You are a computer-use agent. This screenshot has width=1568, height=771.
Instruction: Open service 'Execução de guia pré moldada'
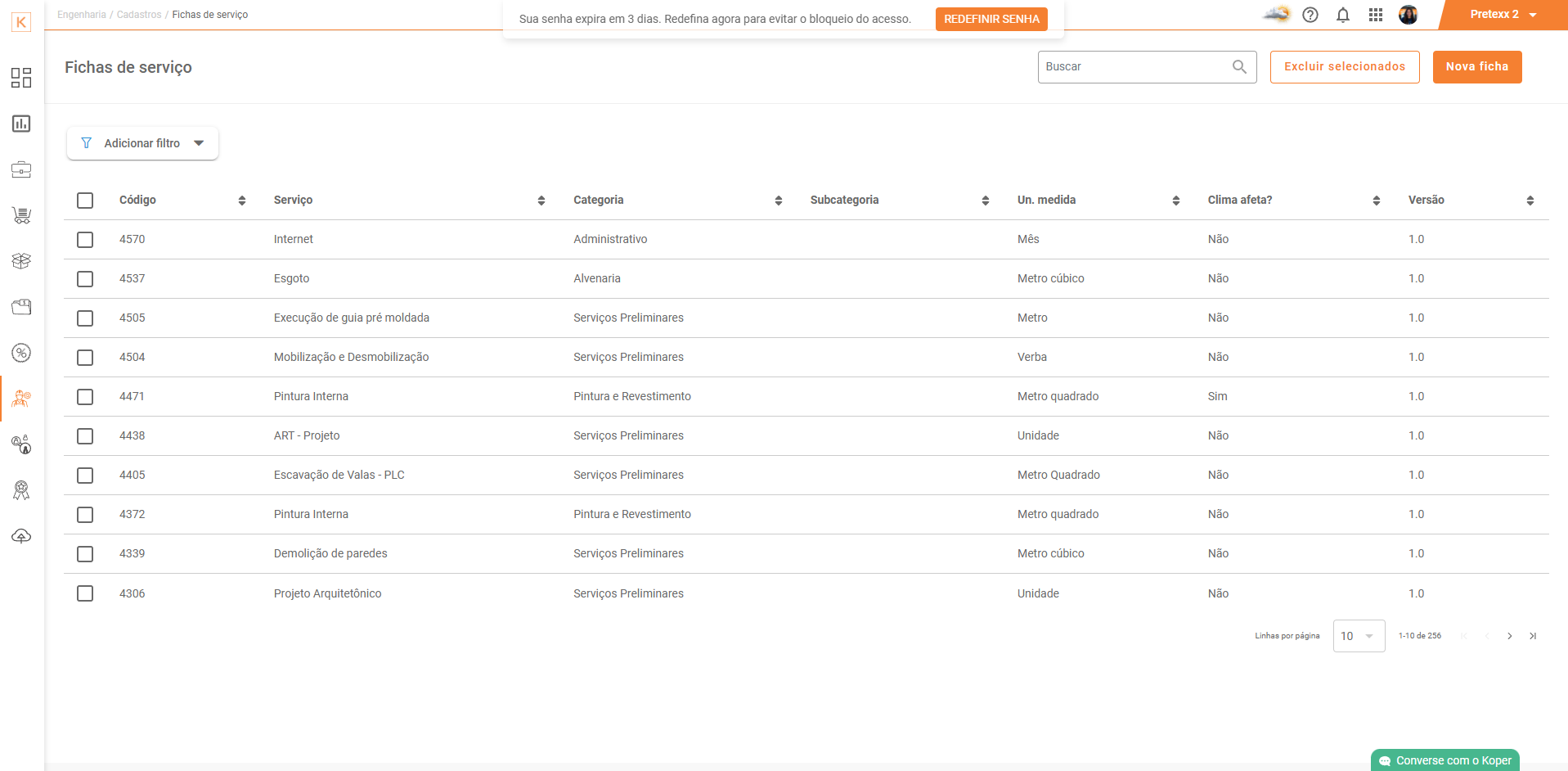coord(352,318)
